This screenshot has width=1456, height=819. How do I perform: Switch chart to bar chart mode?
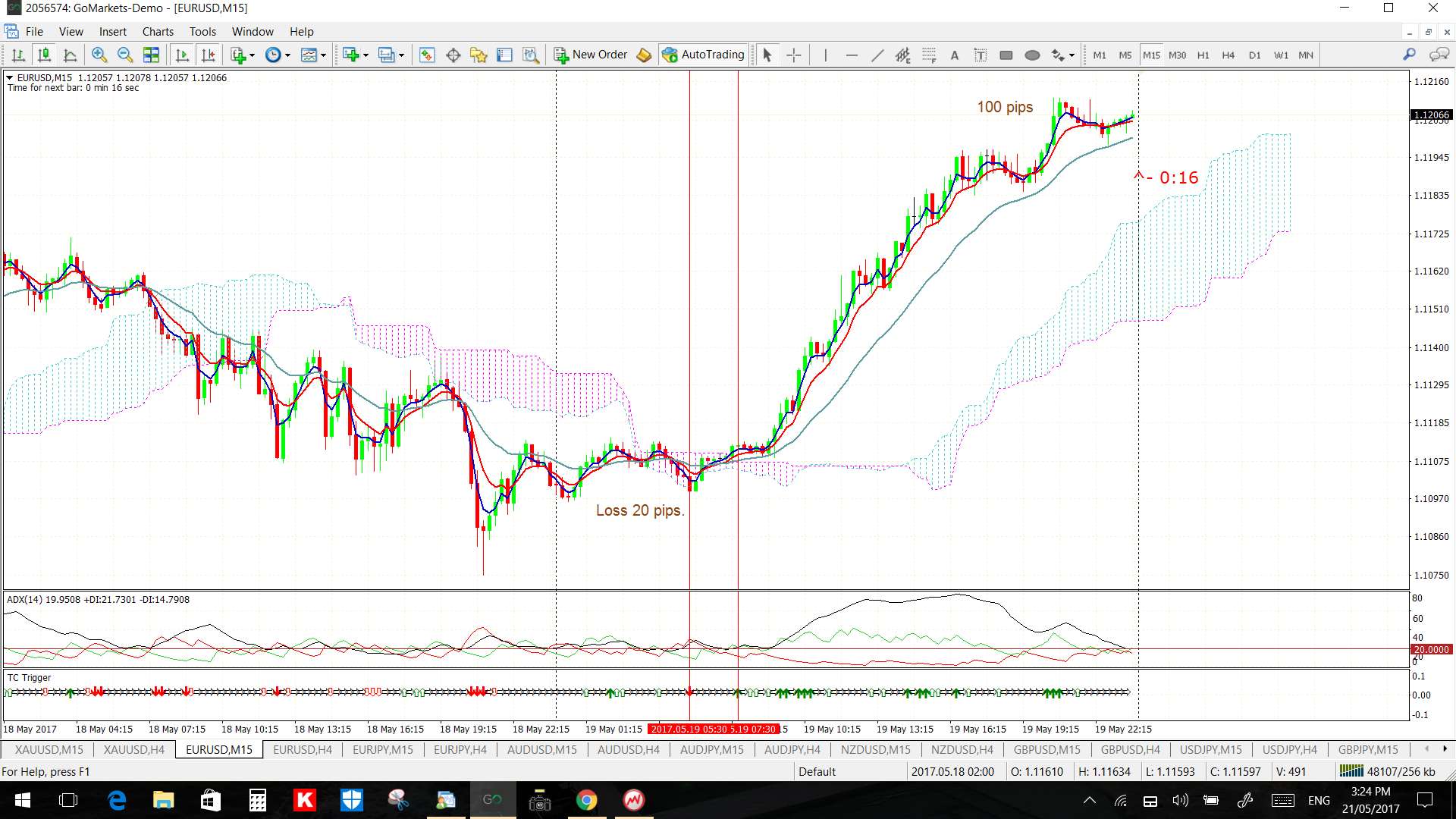coord(18,55)
